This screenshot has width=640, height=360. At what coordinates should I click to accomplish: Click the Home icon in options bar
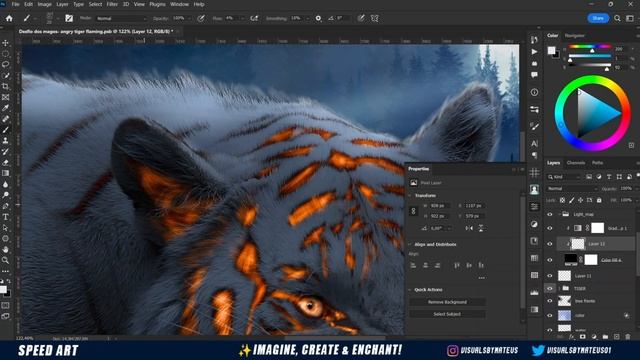[9, 18]
